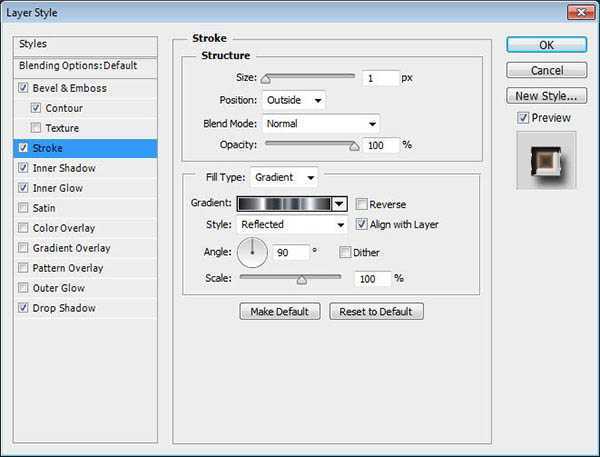Screen dimensions: 600x457
Task: Open Outer Glow settings
Action: (59, 288)
